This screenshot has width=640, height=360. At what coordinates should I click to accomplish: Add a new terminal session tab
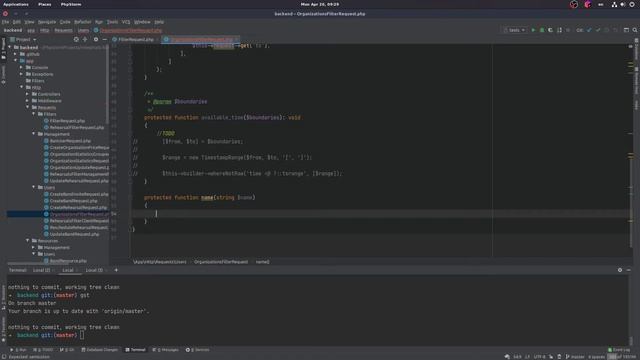116,270
